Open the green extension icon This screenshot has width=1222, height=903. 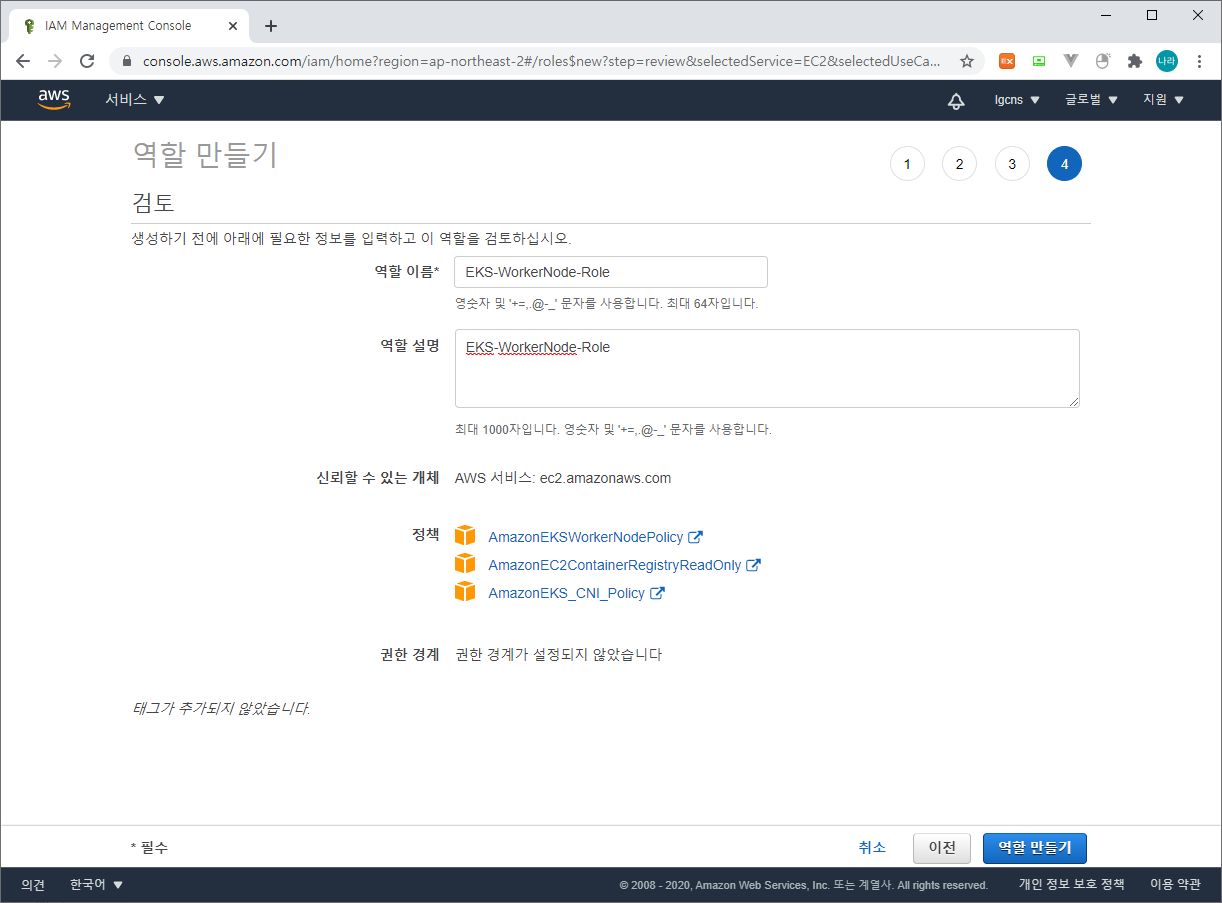point(1039,61)
